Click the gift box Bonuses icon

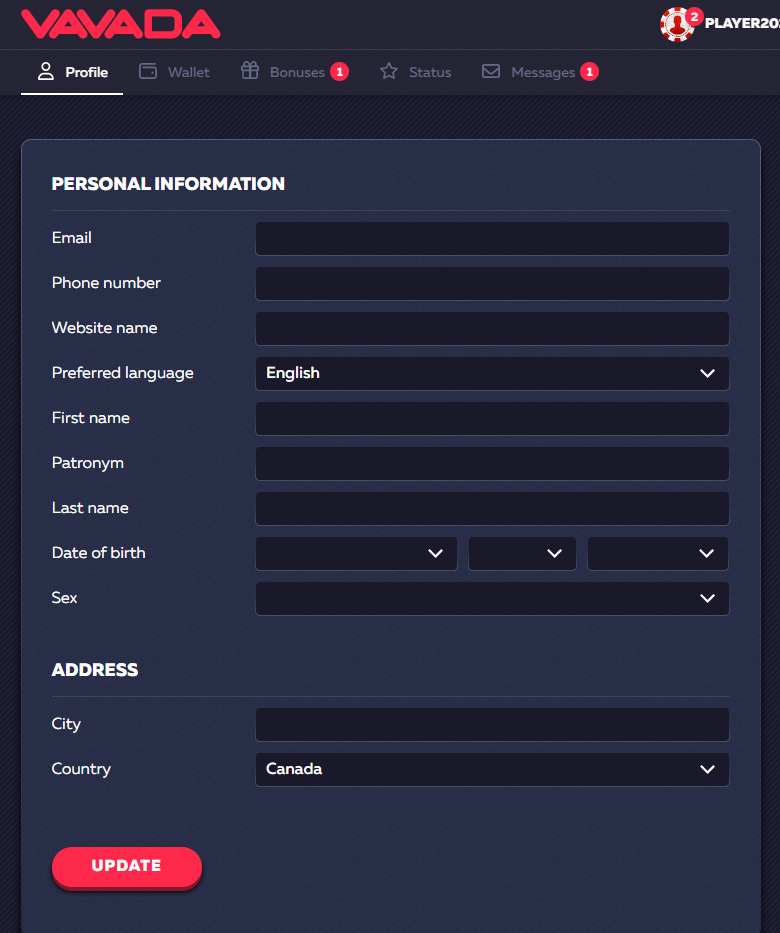click(x=250, y=72)
